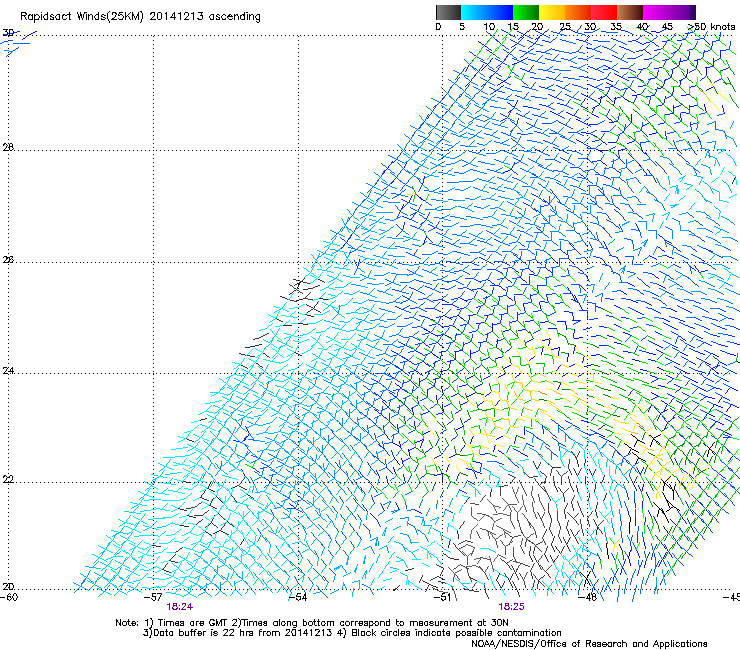
Task: Click the longitude axis label '-51'
Action: coord(442,597)
